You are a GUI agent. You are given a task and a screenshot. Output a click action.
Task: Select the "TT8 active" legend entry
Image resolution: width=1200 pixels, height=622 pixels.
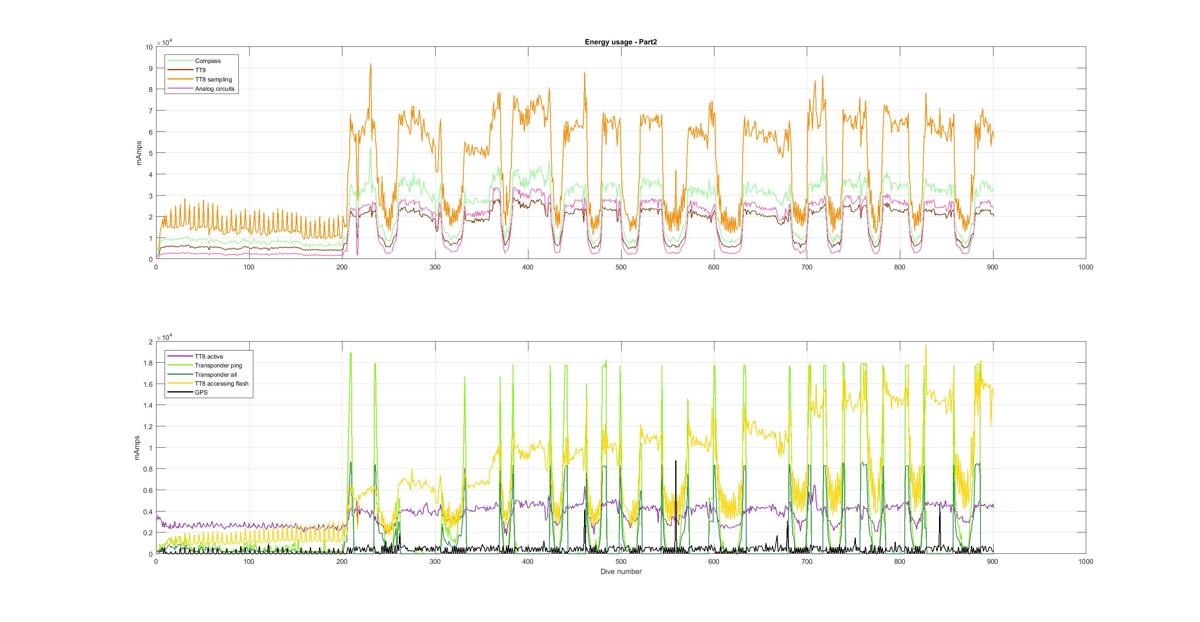(x=210, y=356)
